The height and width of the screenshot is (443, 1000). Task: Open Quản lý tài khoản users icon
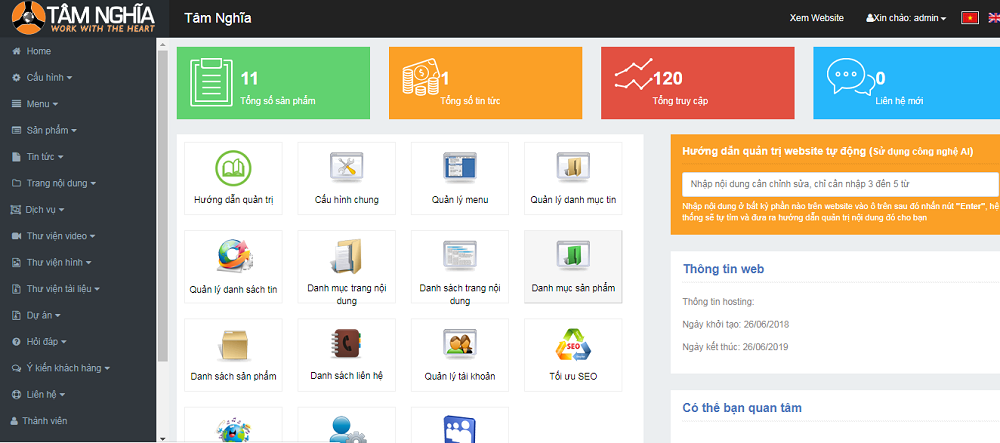[x=460, y=344]
